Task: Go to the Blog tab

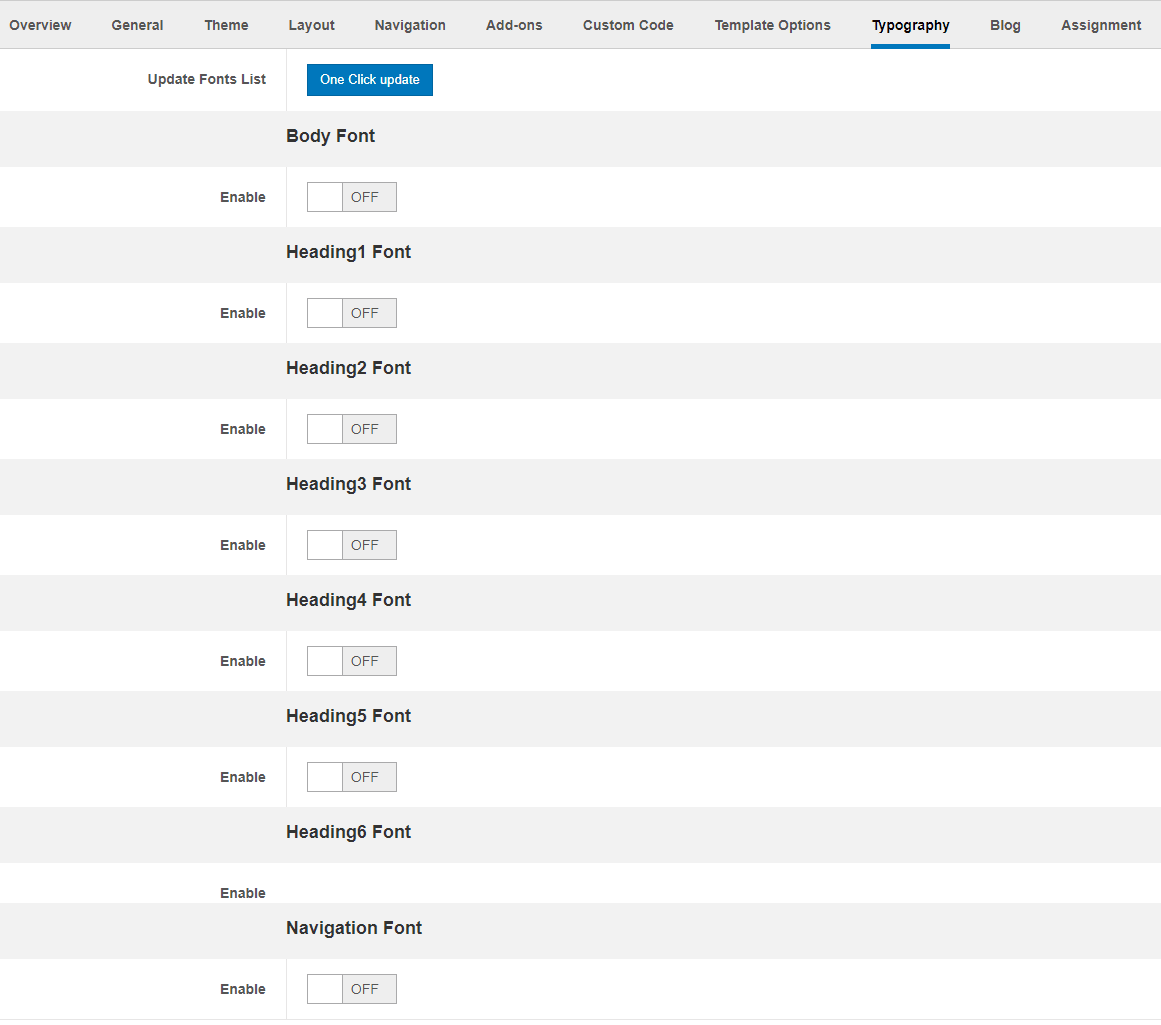Action: point(1005,25)
